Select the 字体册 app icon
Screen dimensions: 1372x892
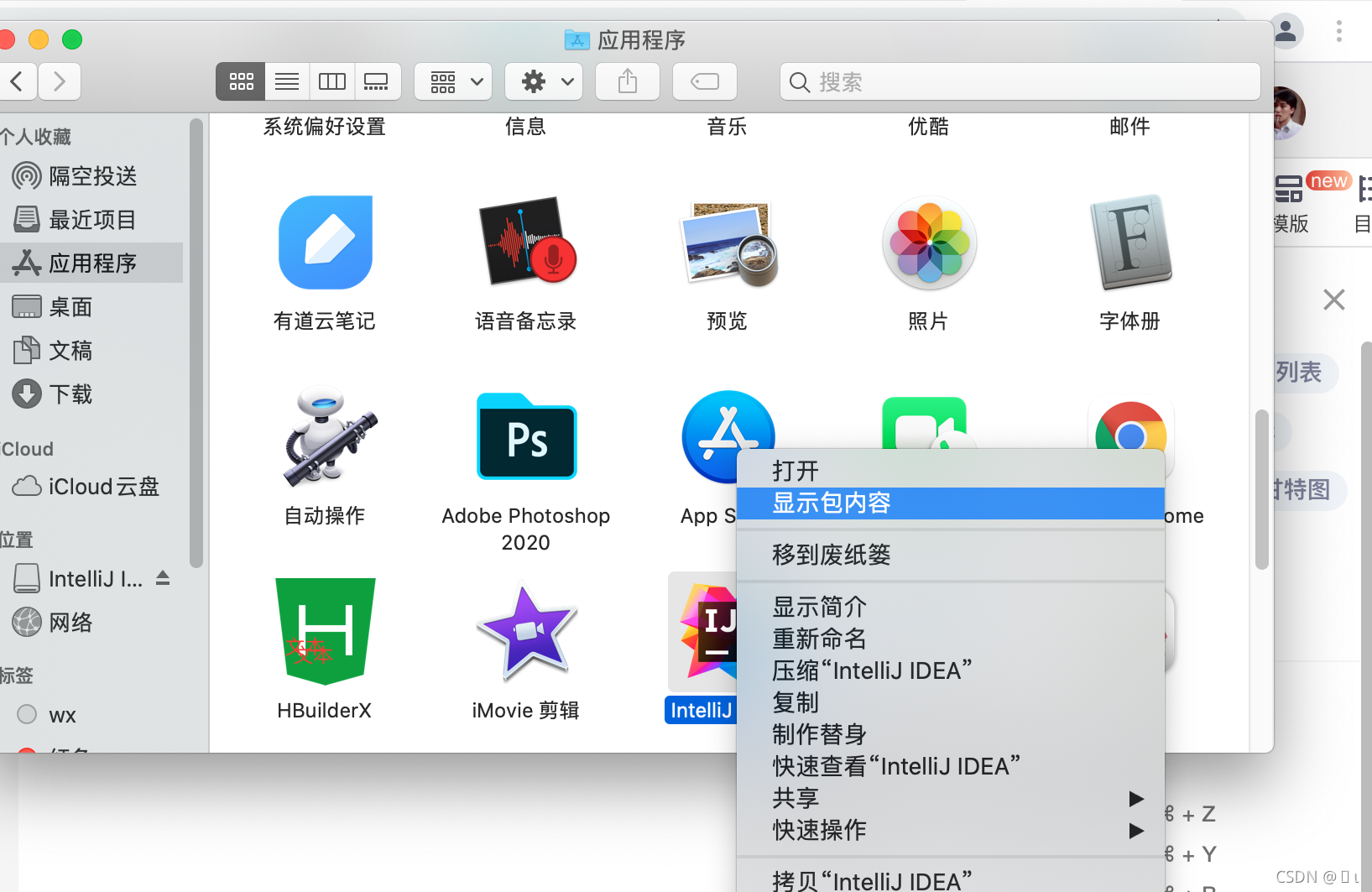[1130, 243]
